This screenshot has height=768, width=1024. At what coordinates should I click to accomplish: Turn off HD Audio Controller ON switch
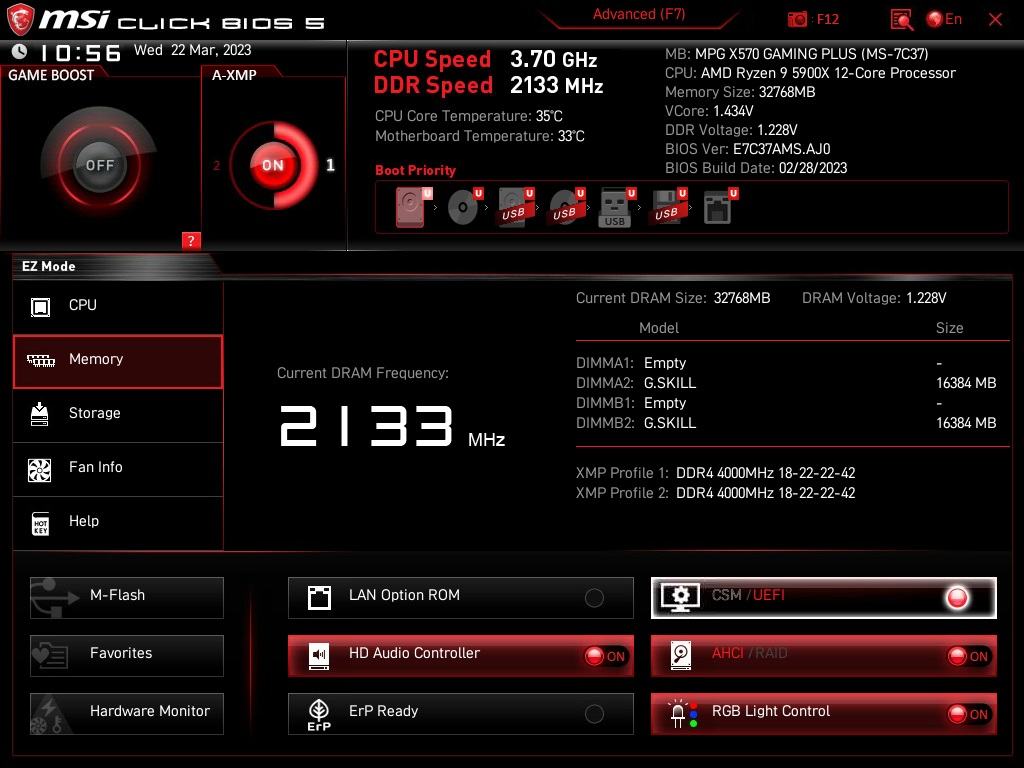(x=605, y=656)
